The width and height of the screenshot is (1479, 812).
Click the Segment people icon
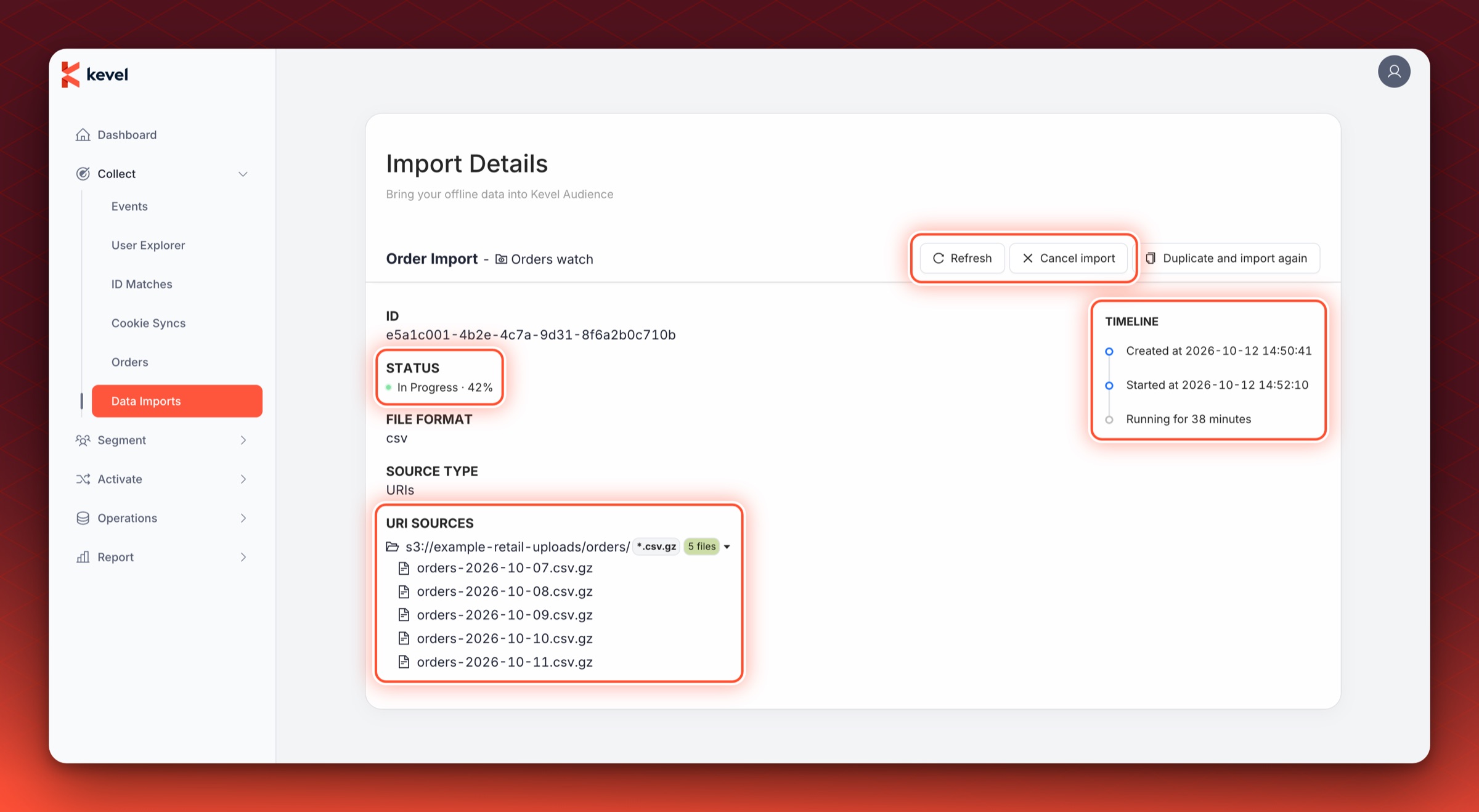(x=83, y=440)
